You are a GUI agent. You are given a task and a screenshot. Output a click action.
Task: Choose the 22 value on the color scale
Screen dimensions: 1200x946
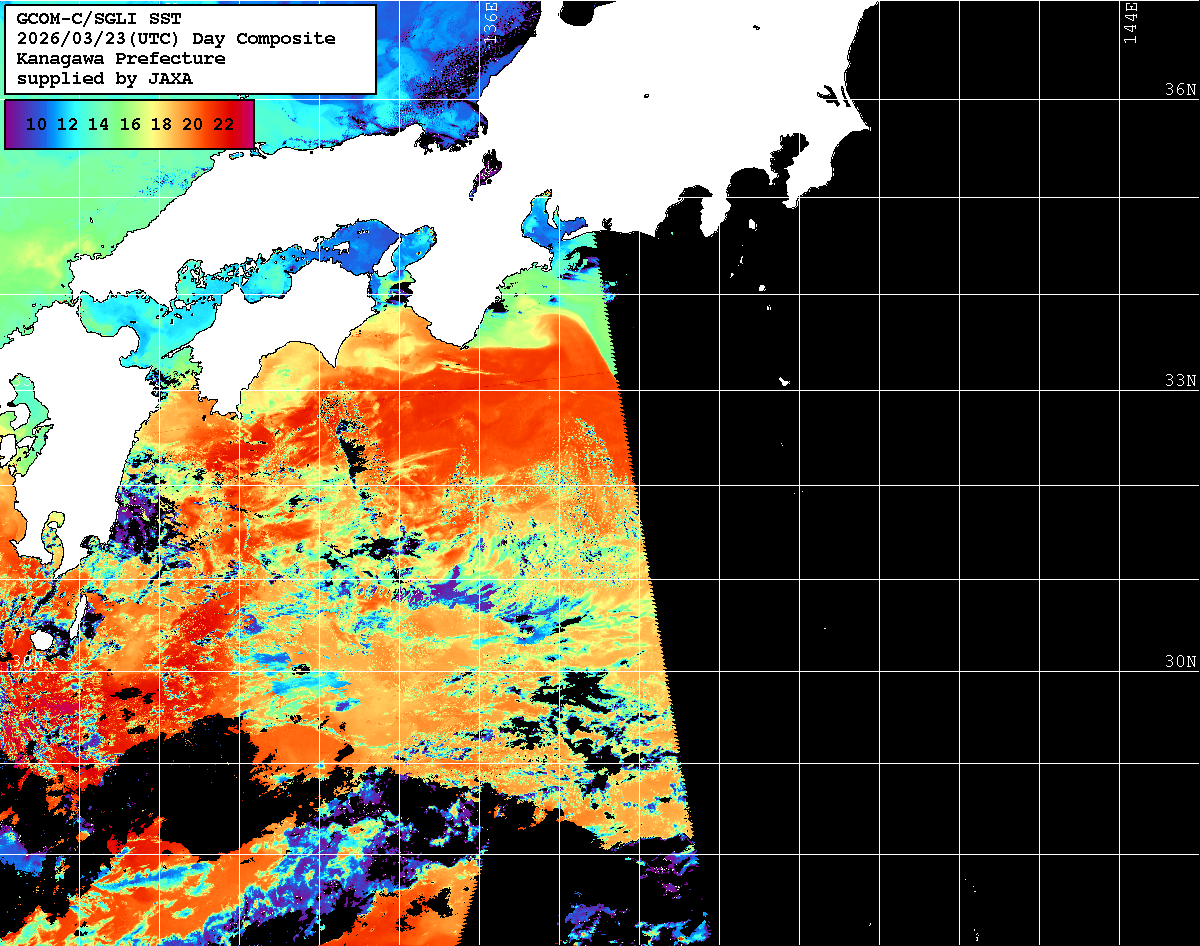coord(224,125)
